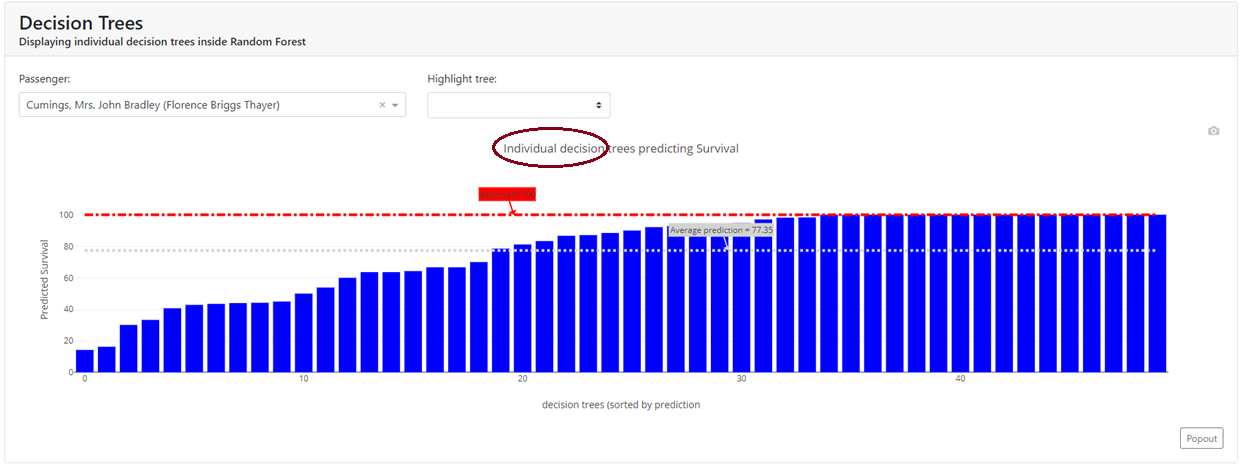Open the Highlight tree dropdown
The width and height of the screenshot is (1243, 469).
pyautogui.click(x=518, y=105)
